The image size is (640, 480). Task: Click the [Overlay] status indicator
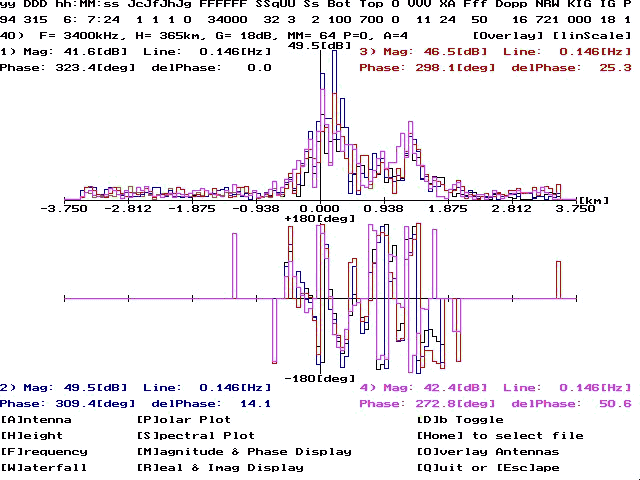click(x=508, y=36)
